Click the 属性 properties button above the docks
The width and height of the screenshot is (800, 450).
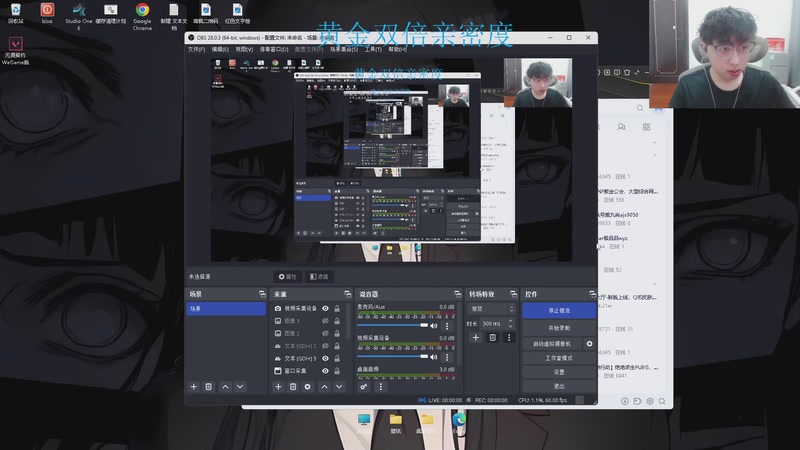[287, 277]
